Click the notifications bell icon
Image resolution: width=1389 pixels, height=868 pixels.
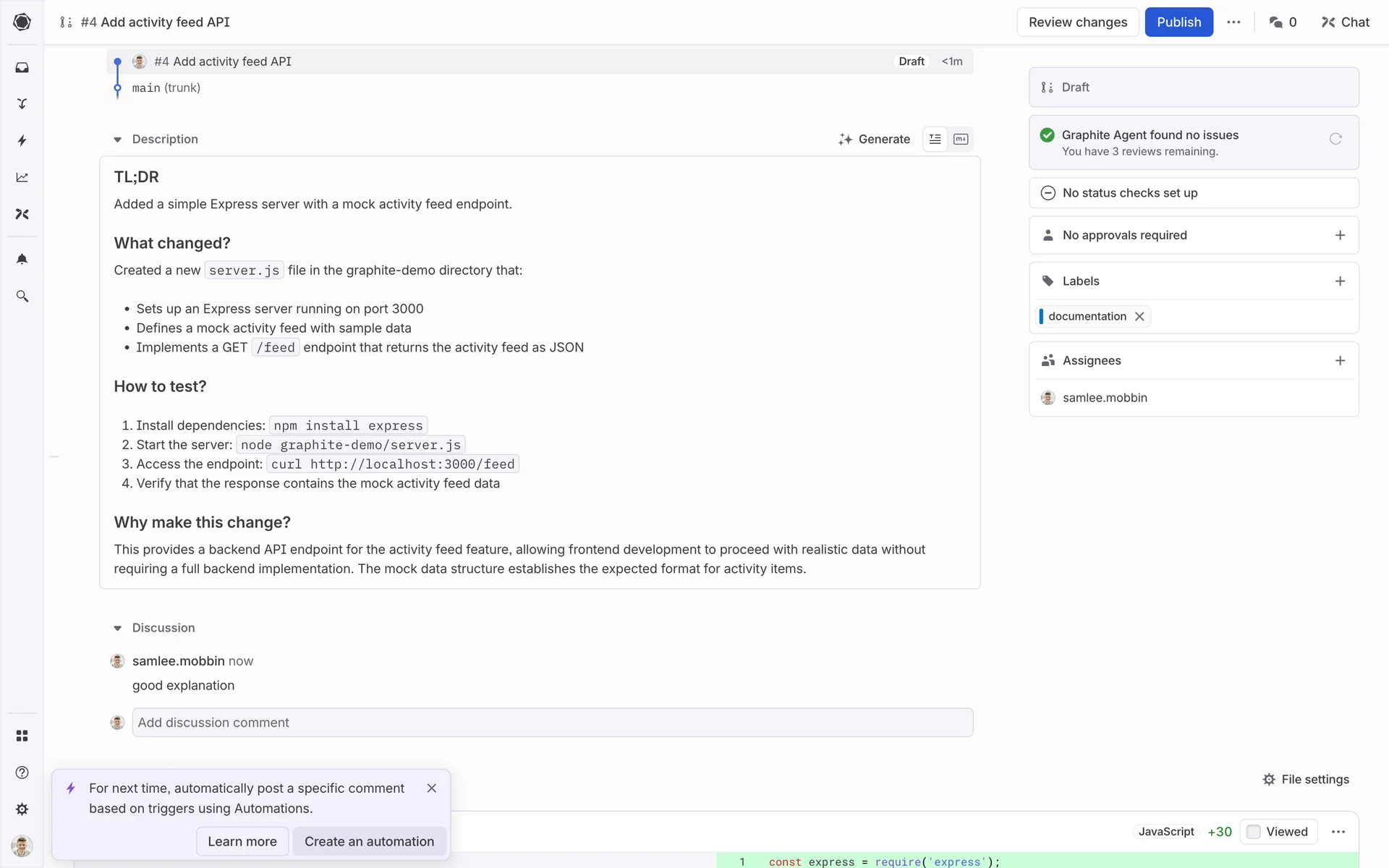tap(22, 259)
